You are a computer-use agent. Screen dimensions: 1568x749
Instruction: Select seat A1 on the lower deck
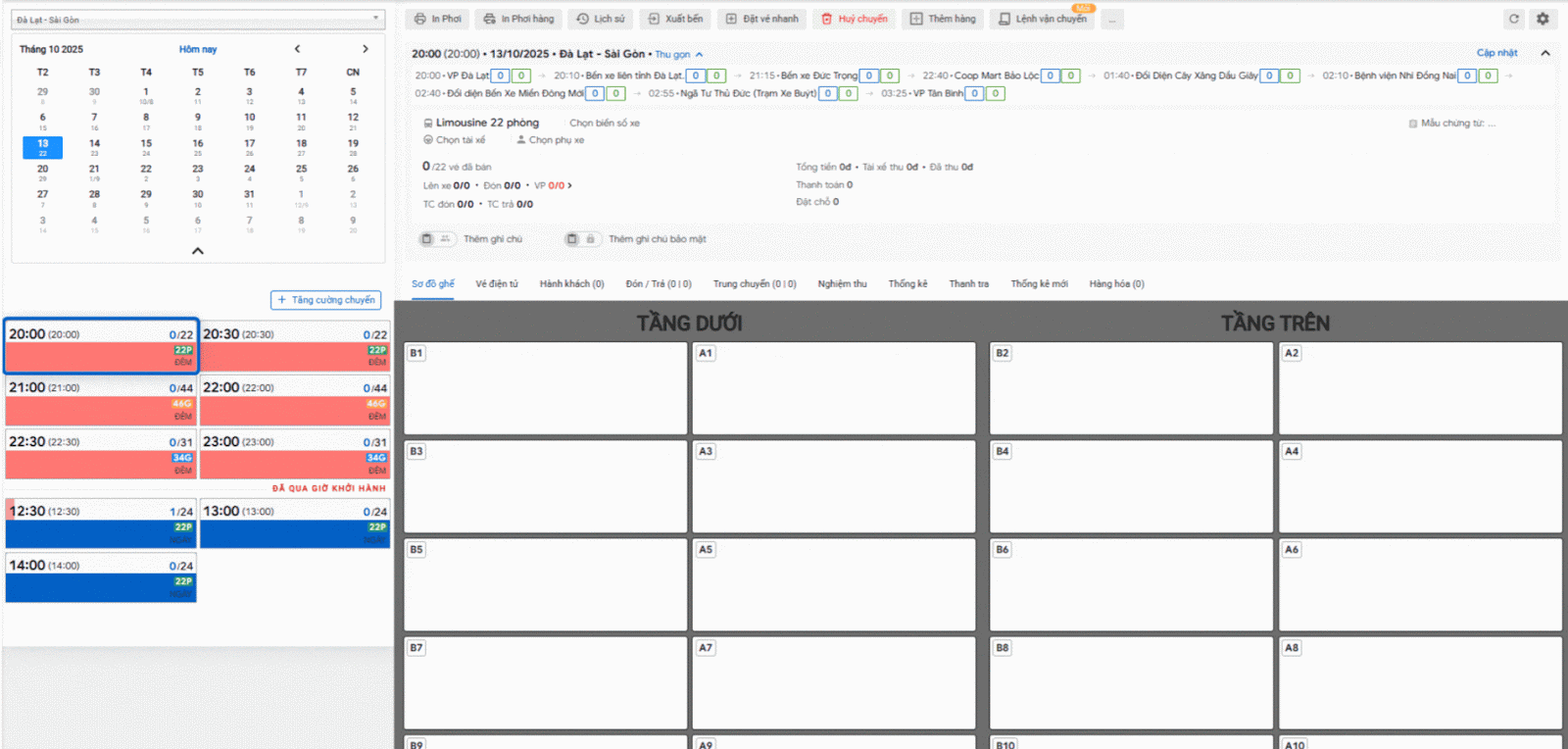pos(833,388)
